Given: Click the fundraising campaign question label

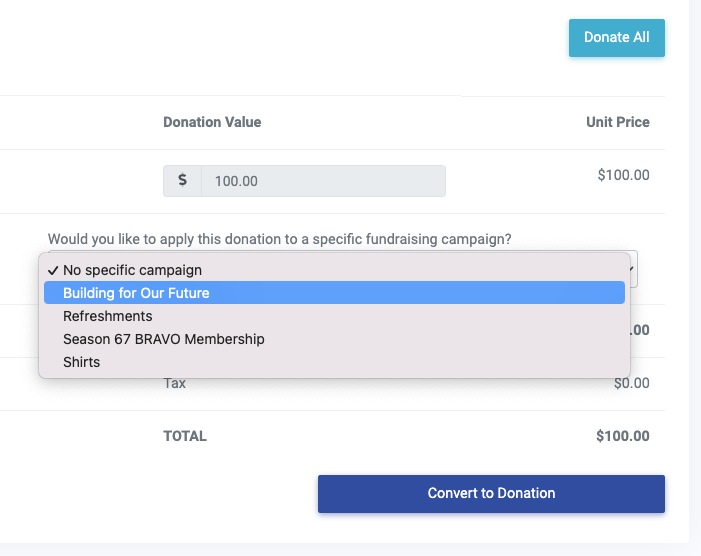Looking at the screenshot, I should pyautogui.click(x=279, y=239).
